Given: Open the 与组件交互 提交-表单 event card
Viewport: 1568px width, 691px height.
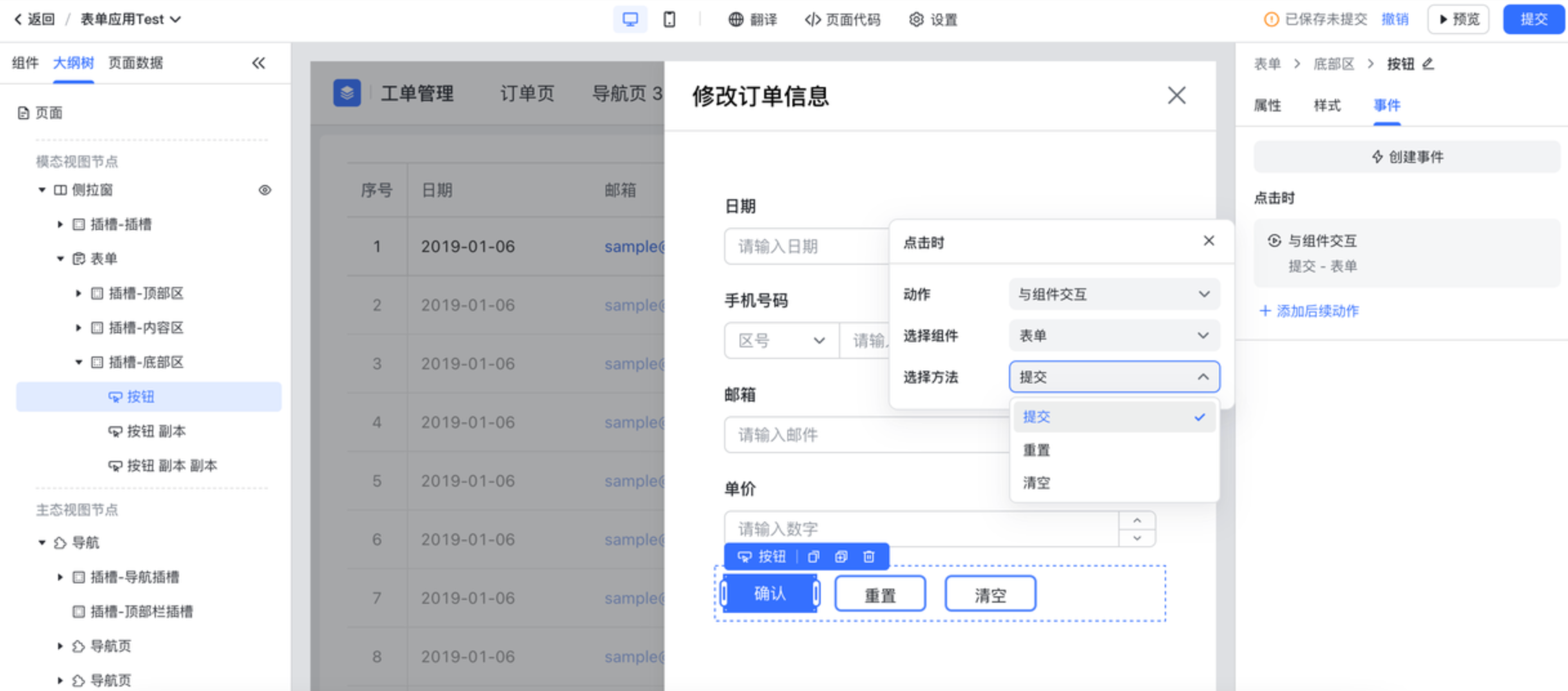Looking at the screenshot, I should point(1407,253).
